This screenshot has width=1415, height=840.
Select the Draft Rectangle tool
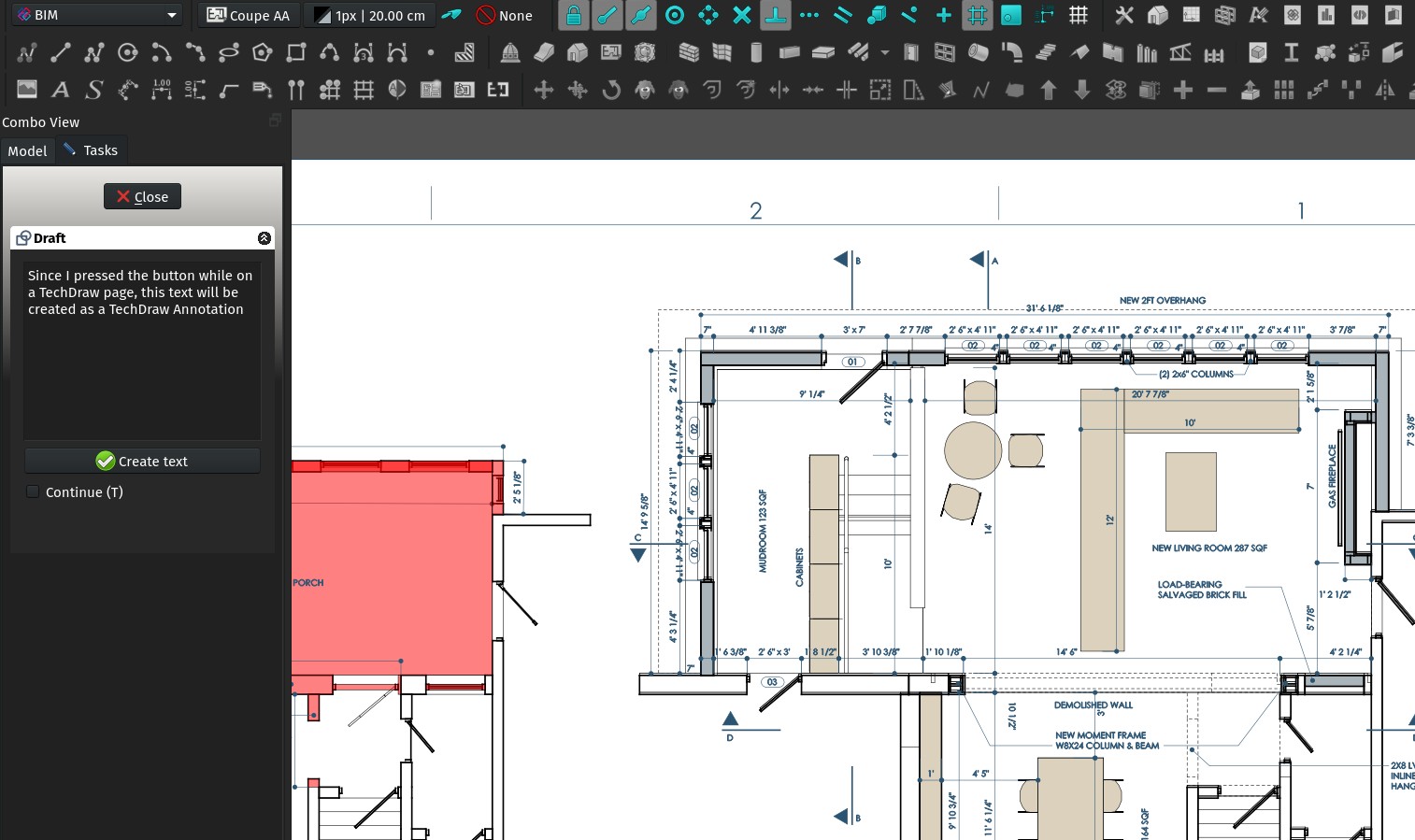(x=295, y=52)
